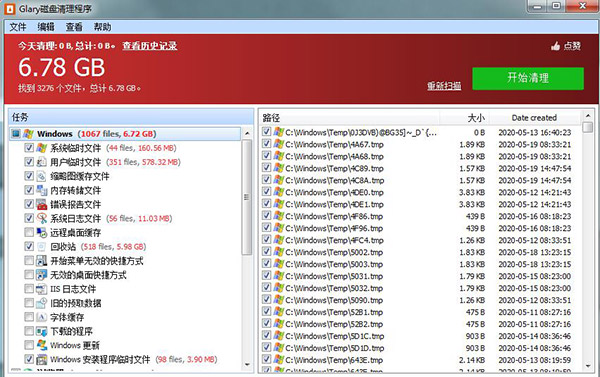Enable 旧的预取数据 checkbox
This screenshot has height=377, width=600.
pos(29,303)
